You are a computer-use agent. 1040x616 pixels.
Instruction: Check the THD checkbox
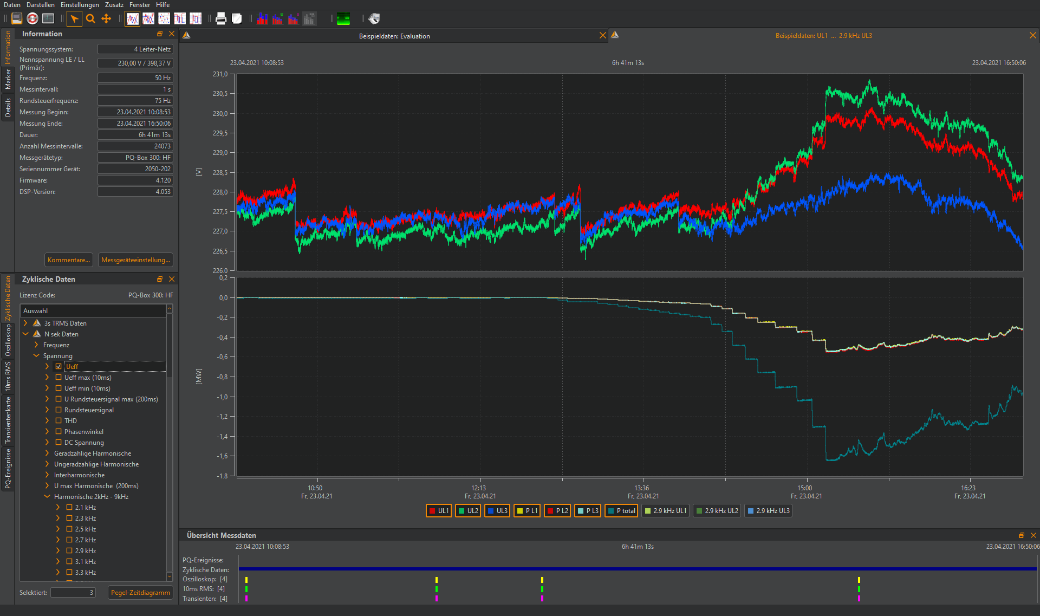click(58, 420)
